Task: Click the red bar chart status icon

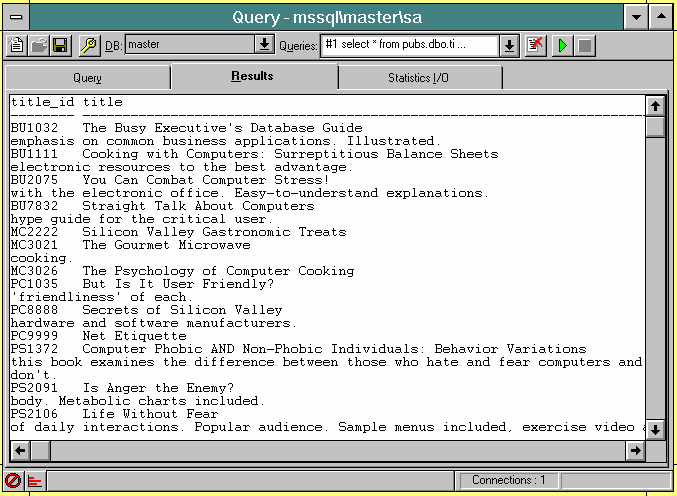Action: pyautogui.click(x=35, y=480)
